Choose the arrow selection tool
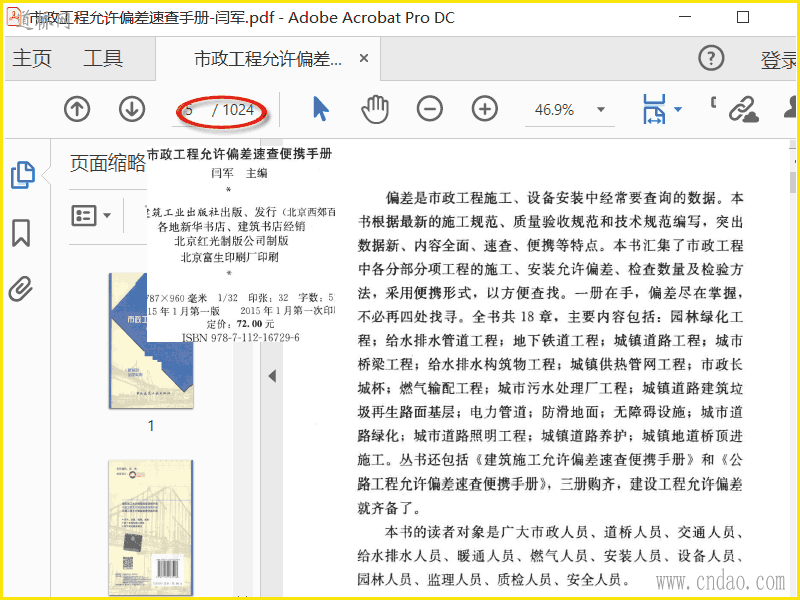 (x=320, y=109)
